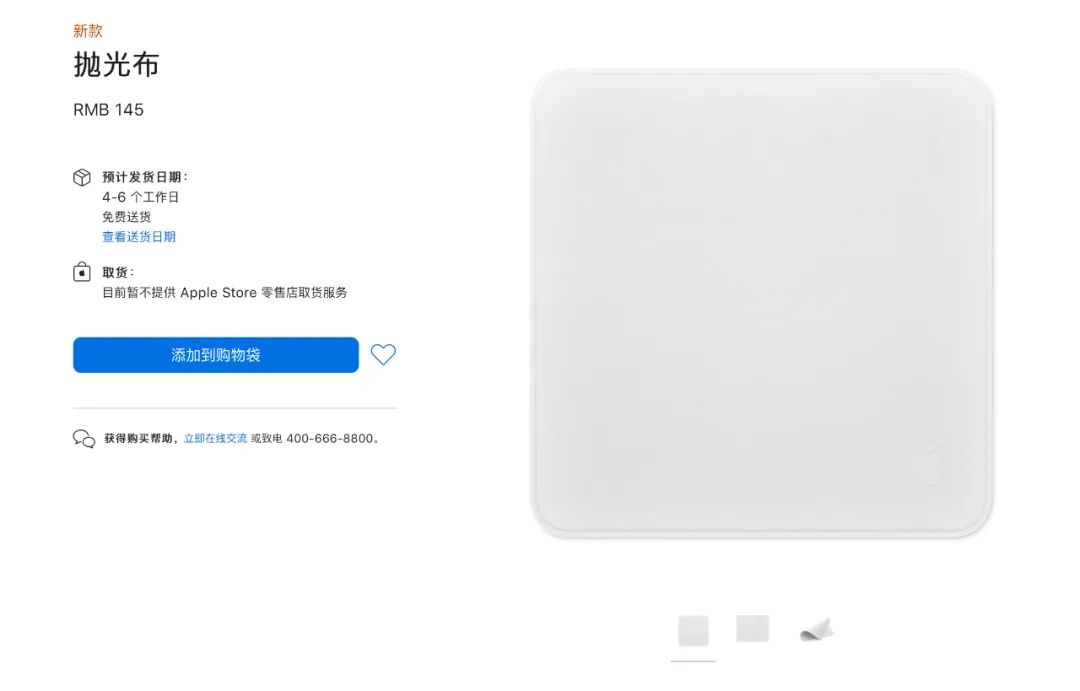Click the chat bubbles help icon
Image resolution: width=1080 pixels, height=691 pixels.
pyautogui.click(x=84, y=439)
